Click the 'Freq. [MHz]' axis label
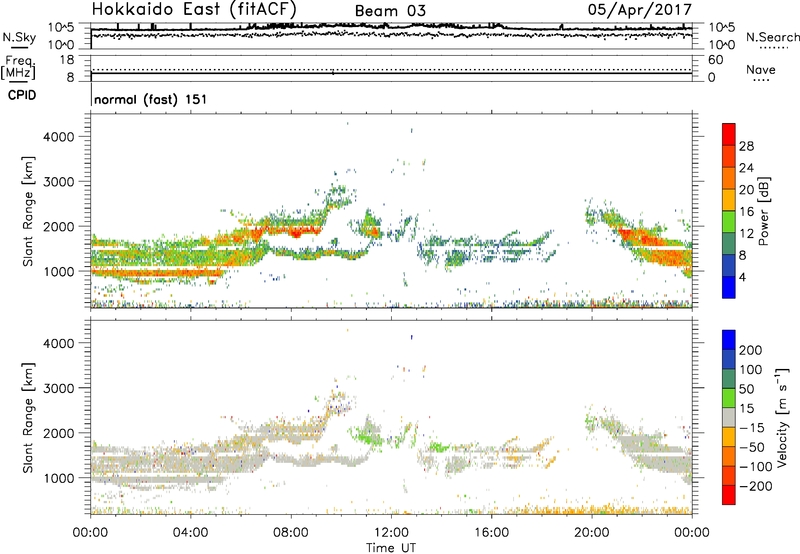Screen dimensions: 800x554 click(x=18, y=67)
